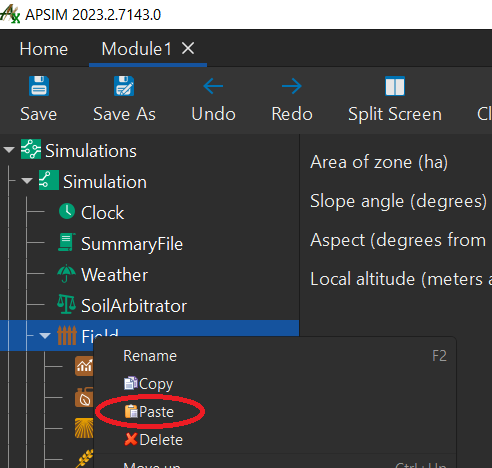Click the Save floppy disk icon
The image size is (492, 468).
pyautogui.click(x=39, y=86)
